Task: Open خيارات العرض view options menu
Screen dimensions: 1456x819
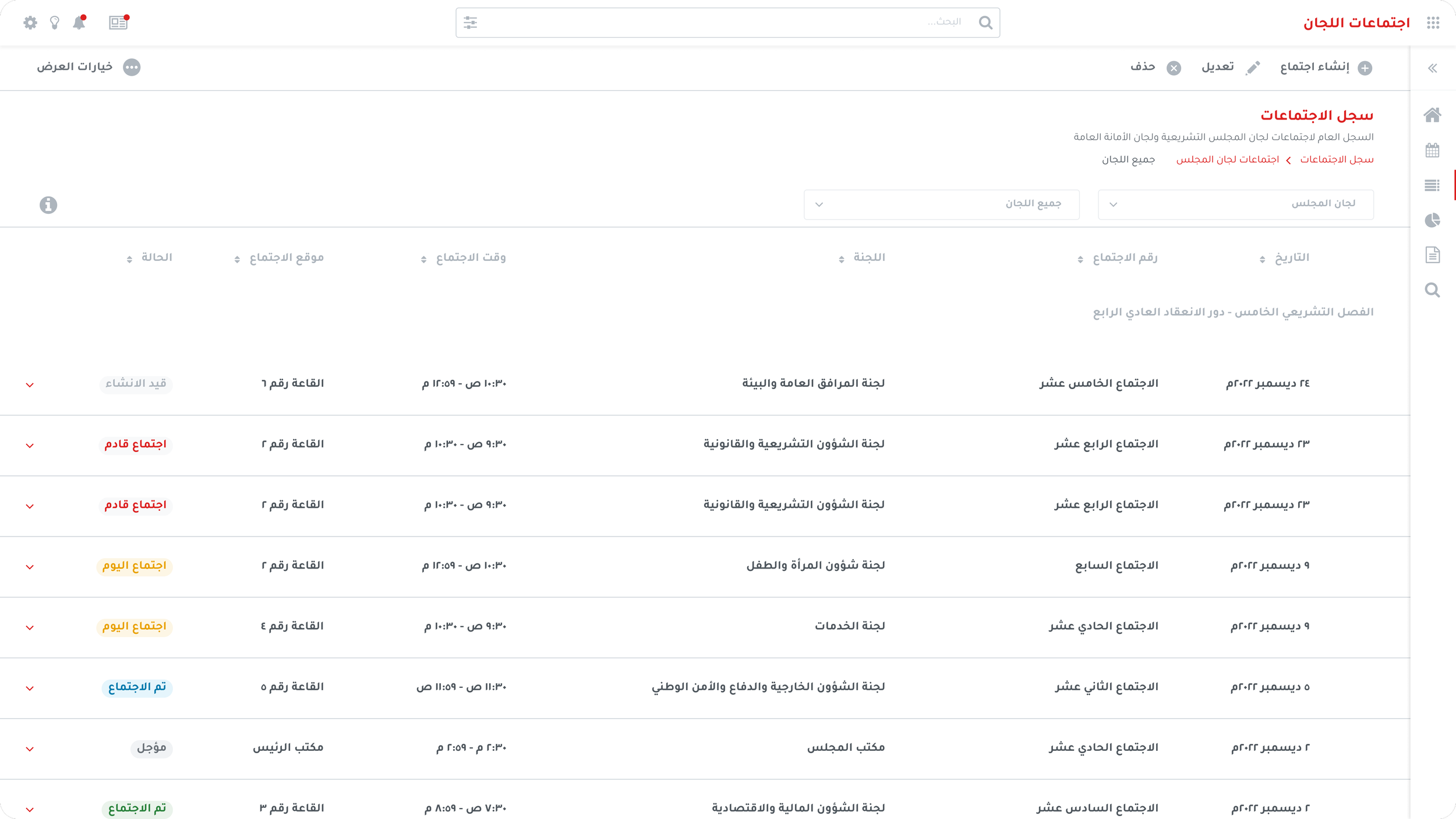Action: coord(88,67)
